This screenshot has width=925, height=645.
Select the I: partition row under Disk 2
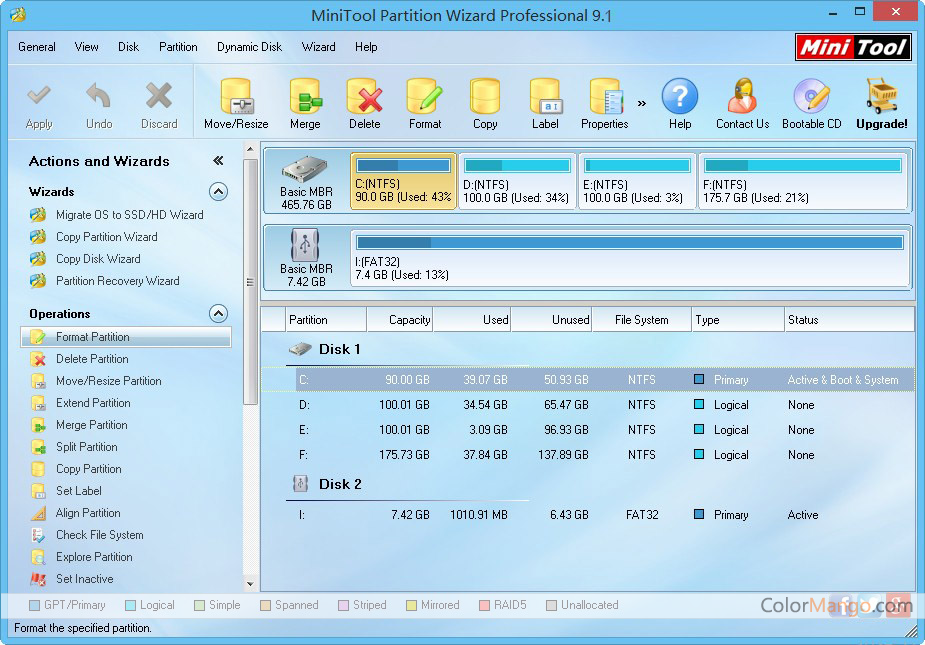pos(588,515)
